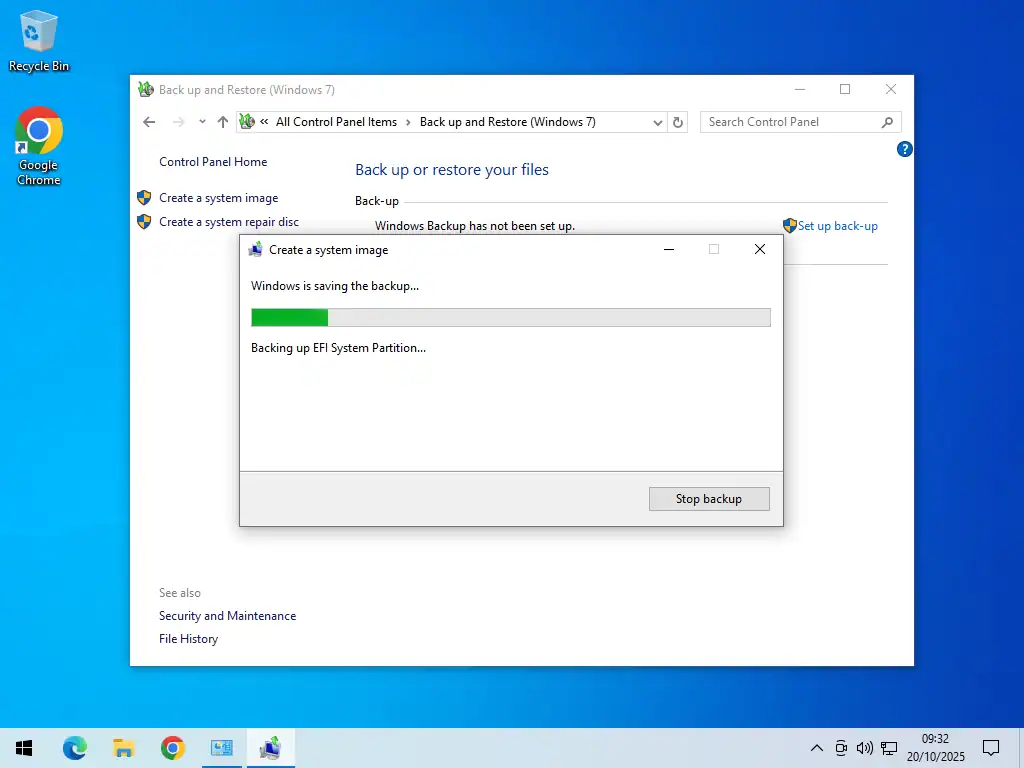
Task: Show hidden icons in the system tray
Action: point(817,747)
